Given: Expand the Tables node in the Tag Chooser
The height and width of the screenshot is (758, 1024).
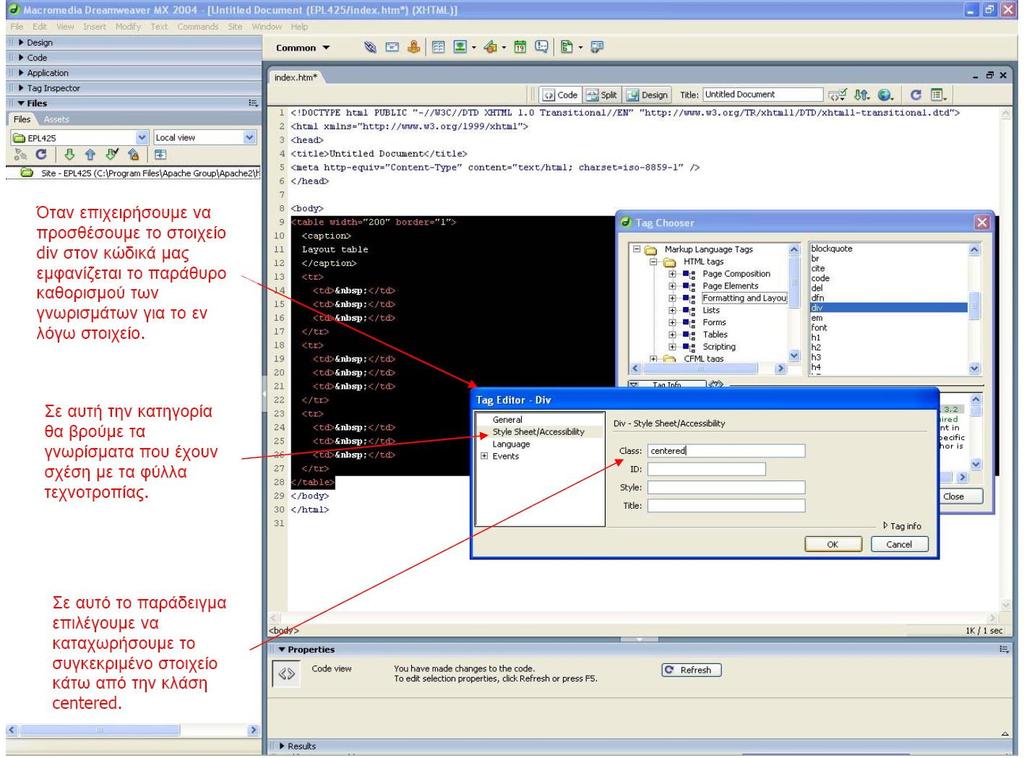Looking at the screenshot, I should click(x=672, y=335).
